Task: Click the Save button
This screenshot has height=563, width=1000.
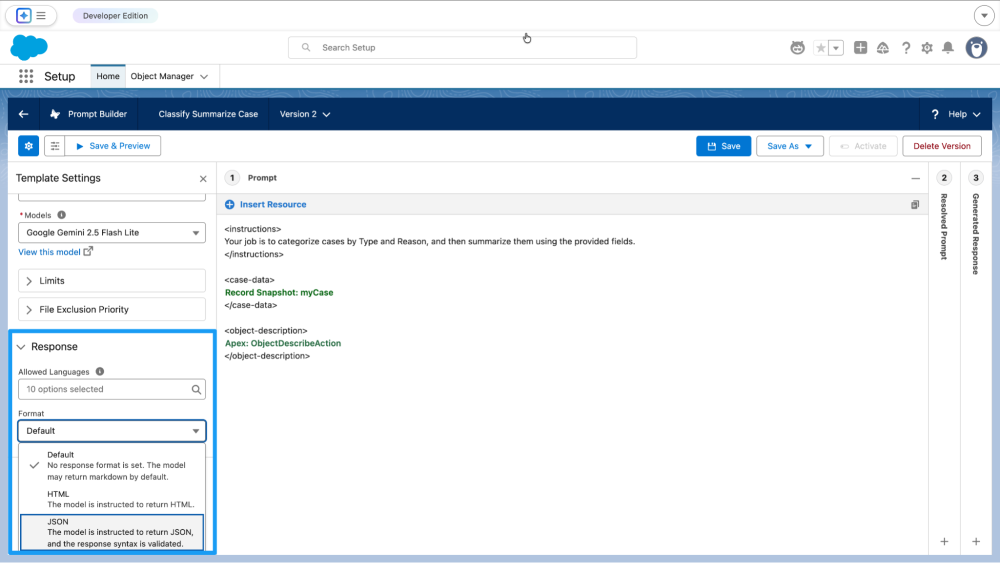Action: [723, 146]
